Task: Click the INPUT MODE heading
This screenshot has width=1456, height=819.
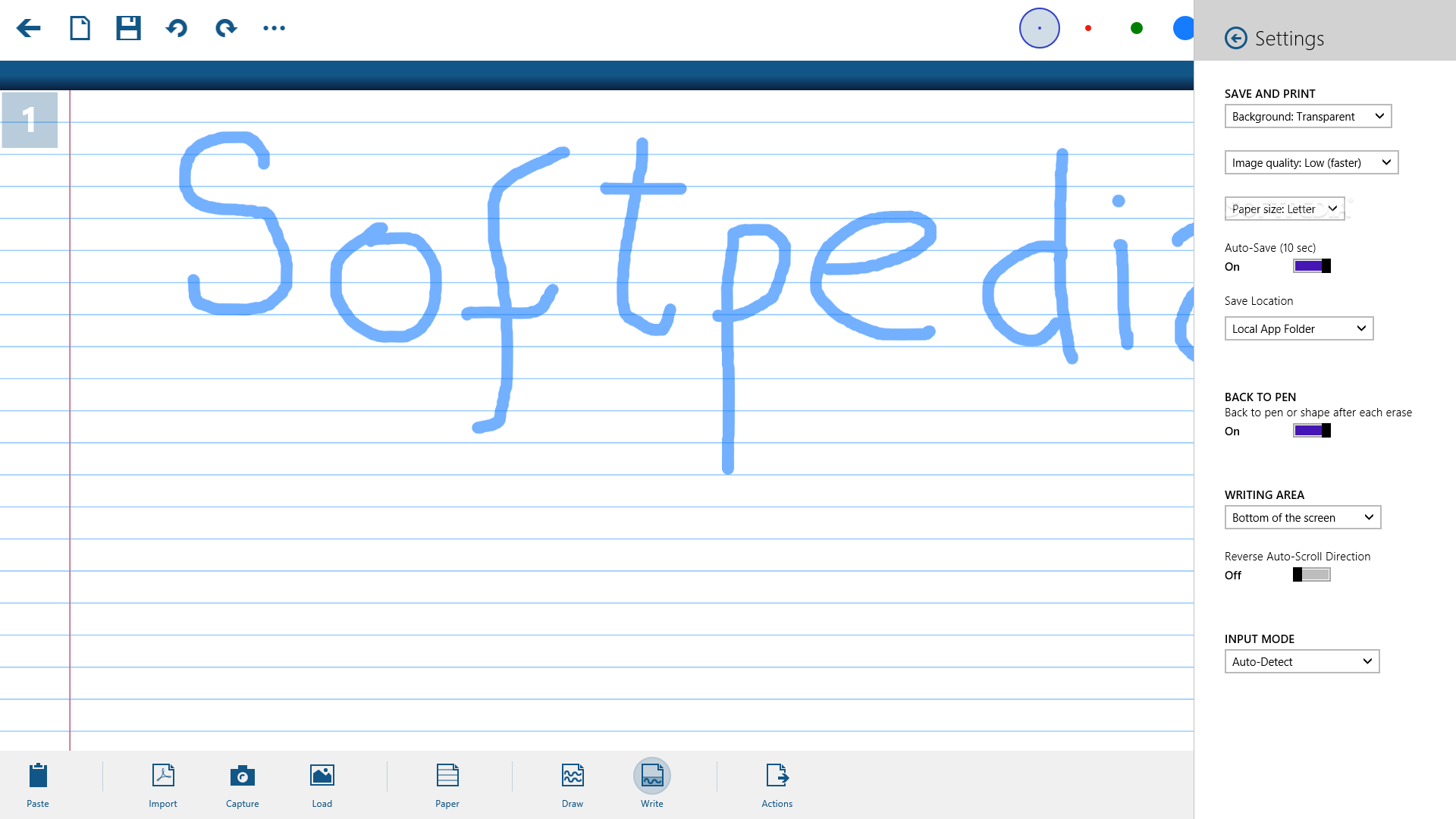Action: [1260, 639]
